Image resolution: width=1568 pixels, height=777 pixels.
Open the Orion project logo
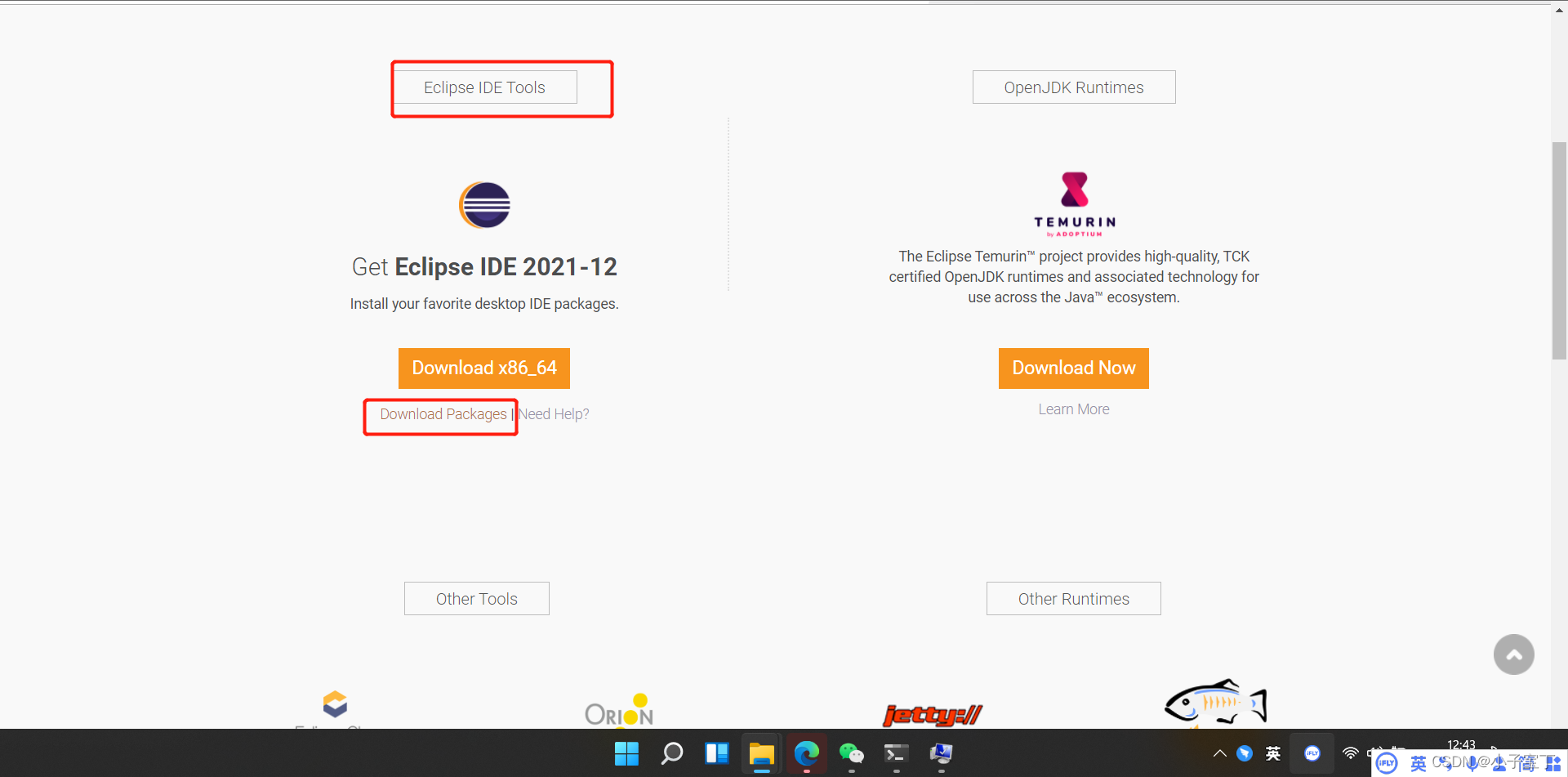pyautogui.click(x=619, y=710)
